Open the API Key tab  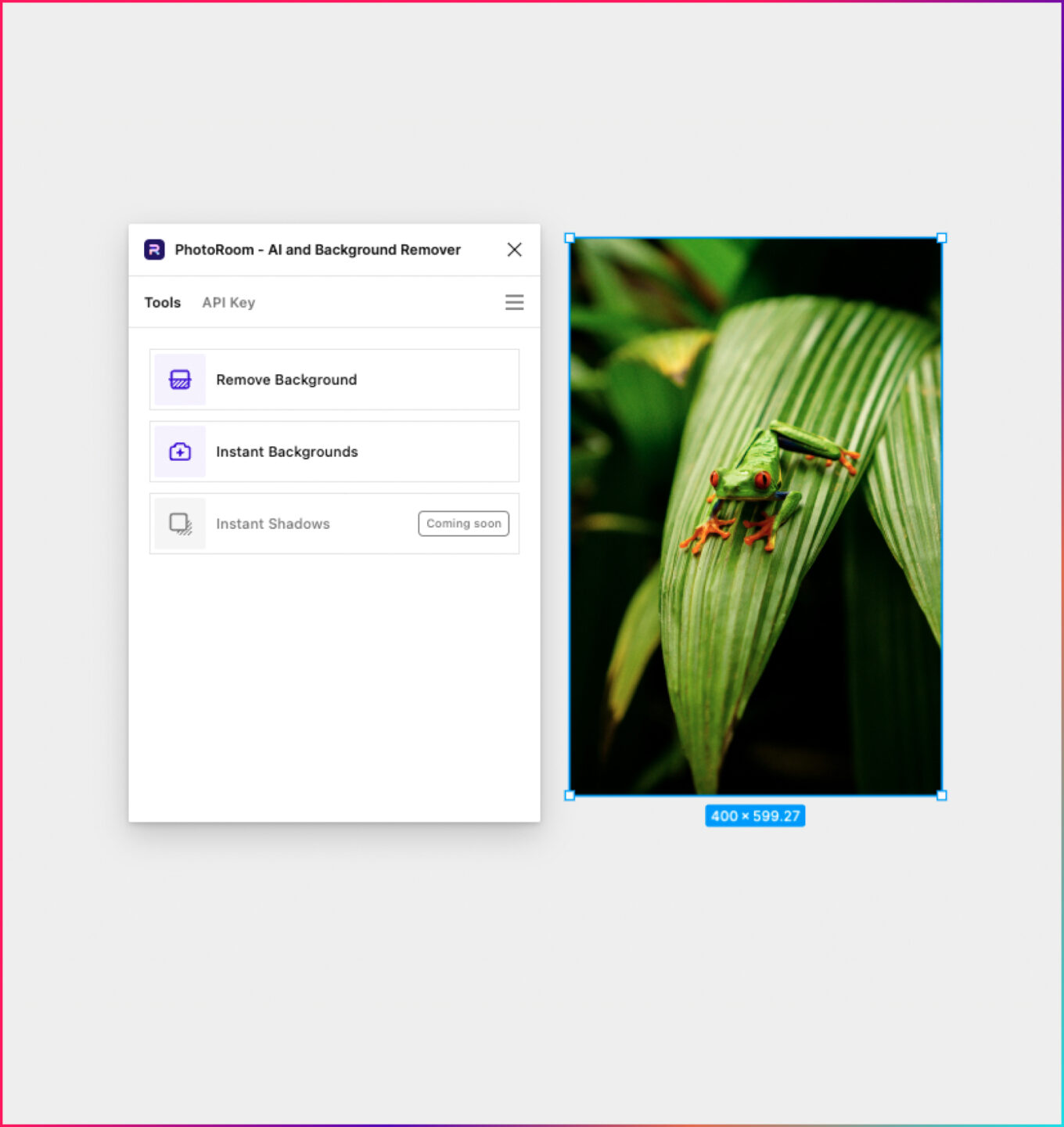tap(228, 303)
